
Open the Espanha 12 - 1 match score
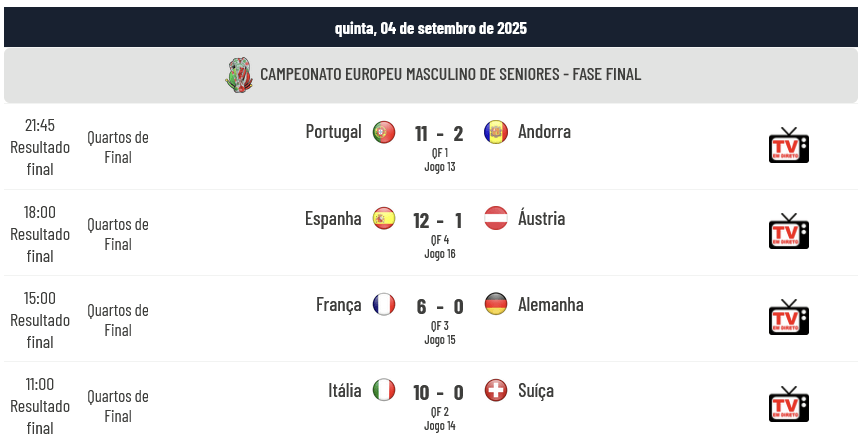438,221
